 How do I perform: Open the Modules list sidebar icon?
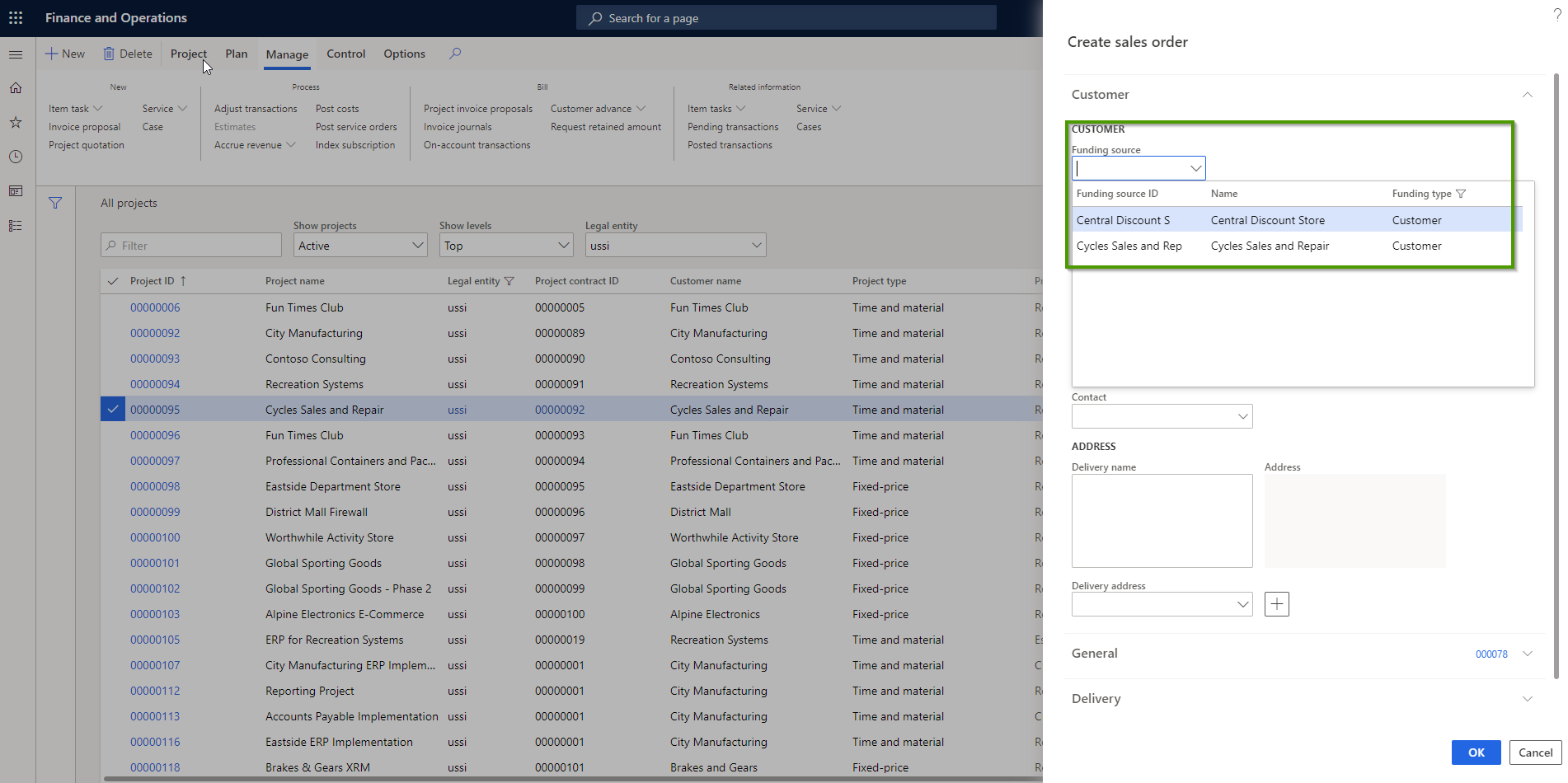(15, 225)
